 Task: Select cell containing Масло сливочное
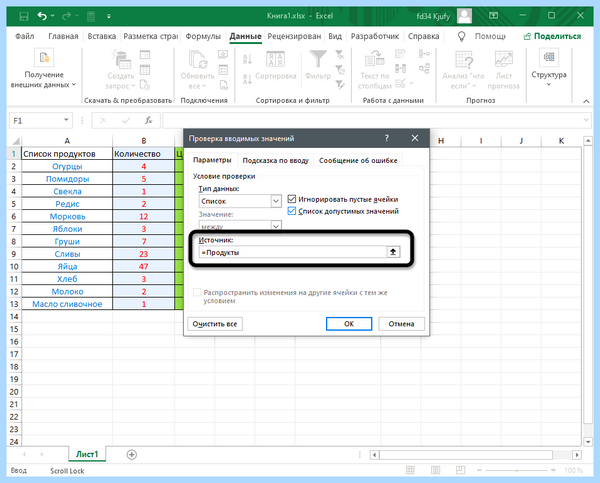coord(67,304)
